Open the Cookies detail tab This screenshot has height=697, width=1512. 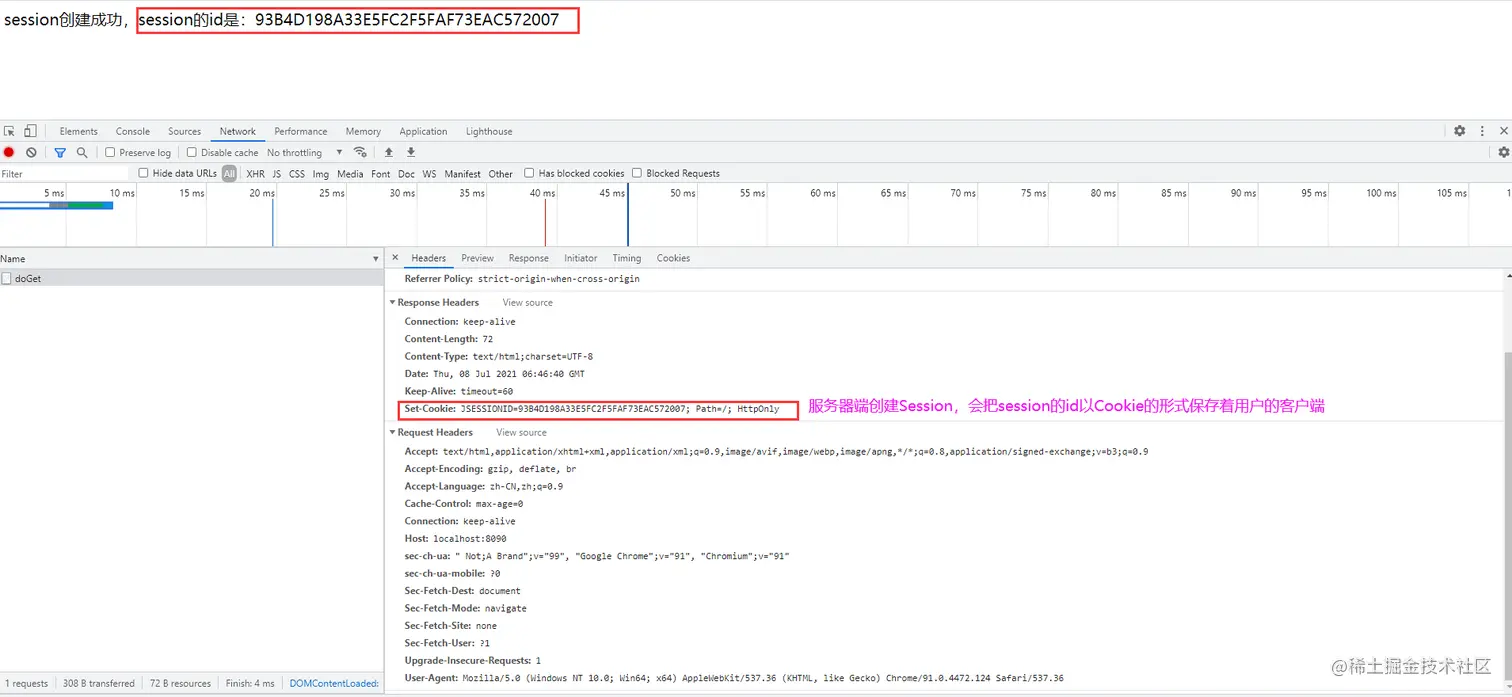coord(673,258)
